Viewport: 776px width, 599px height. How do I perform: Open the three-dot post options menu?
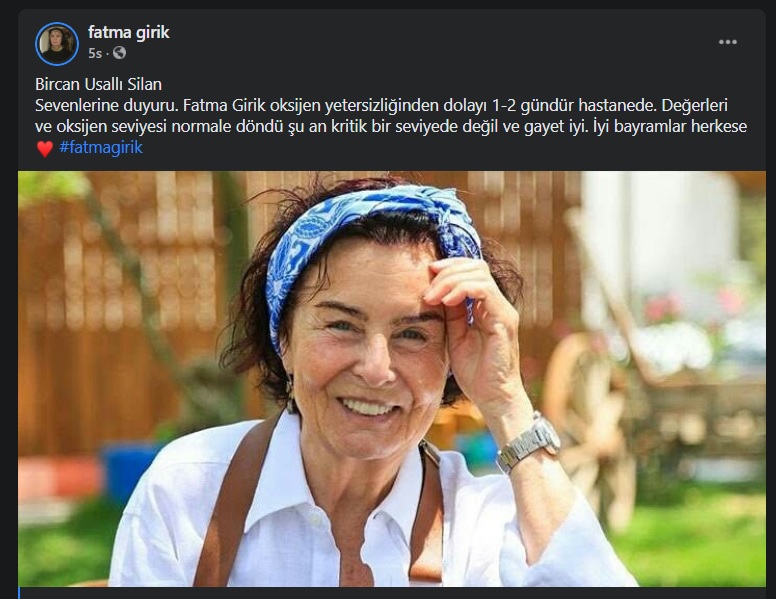[728, 42]
